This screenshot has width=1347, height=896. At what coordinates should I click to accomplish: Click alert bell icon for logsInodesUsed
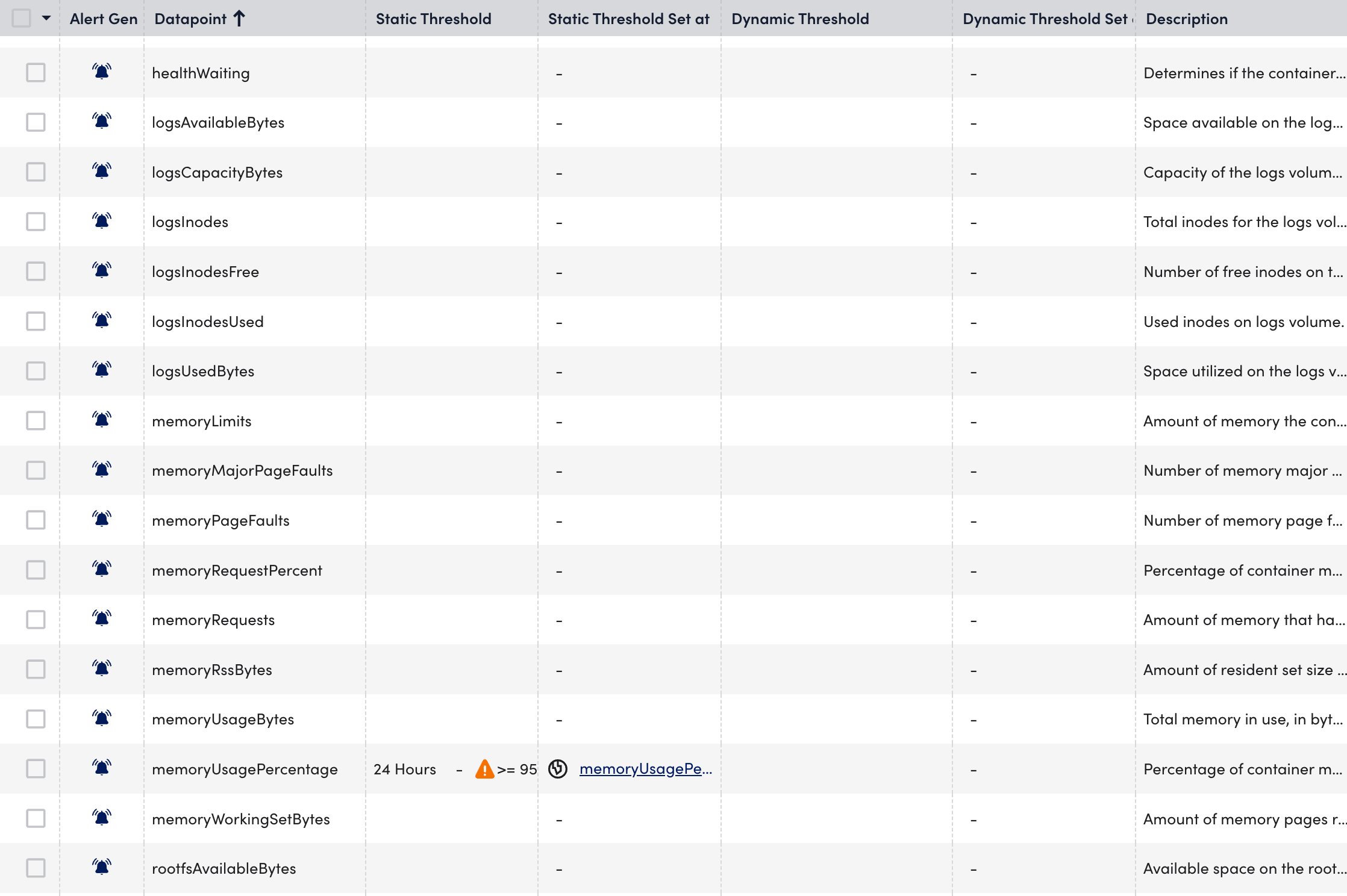coord(102,320)
